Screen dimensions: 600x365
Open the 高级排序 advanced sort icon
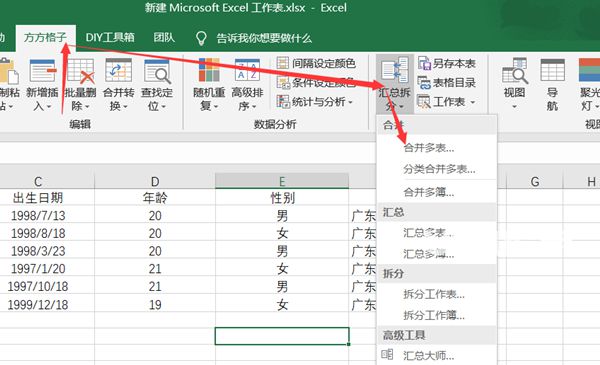pos(247,85)
